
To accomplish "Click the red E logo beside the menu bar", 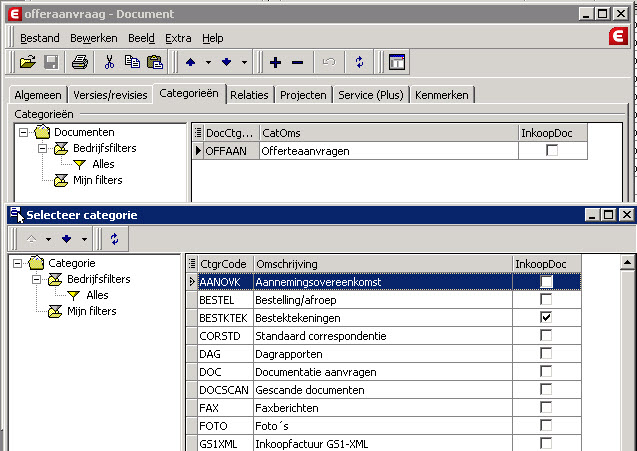I will (x=618, y=37).
